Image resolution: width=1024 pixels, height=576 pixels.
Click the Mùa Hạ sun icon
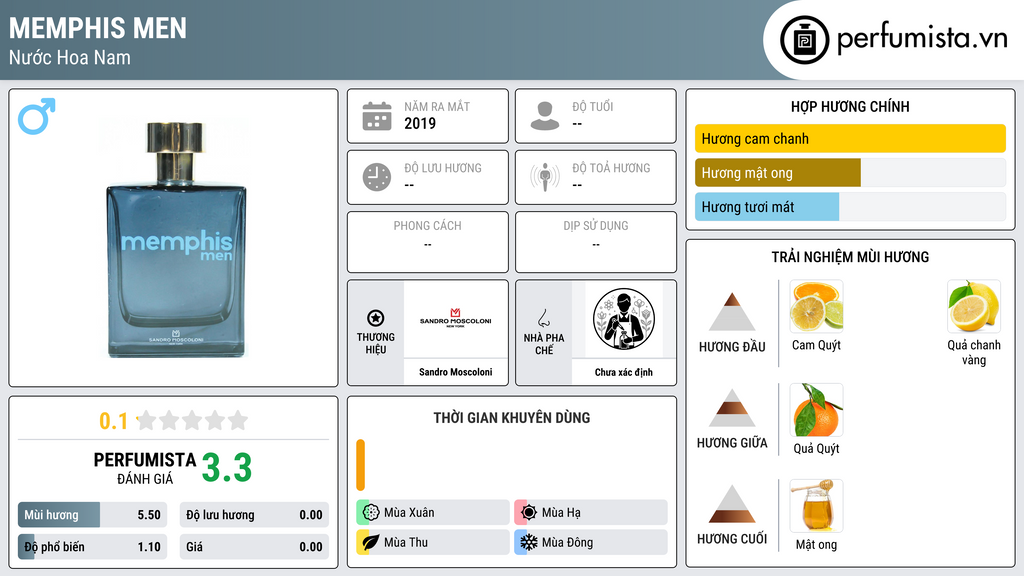coord(528,513)
